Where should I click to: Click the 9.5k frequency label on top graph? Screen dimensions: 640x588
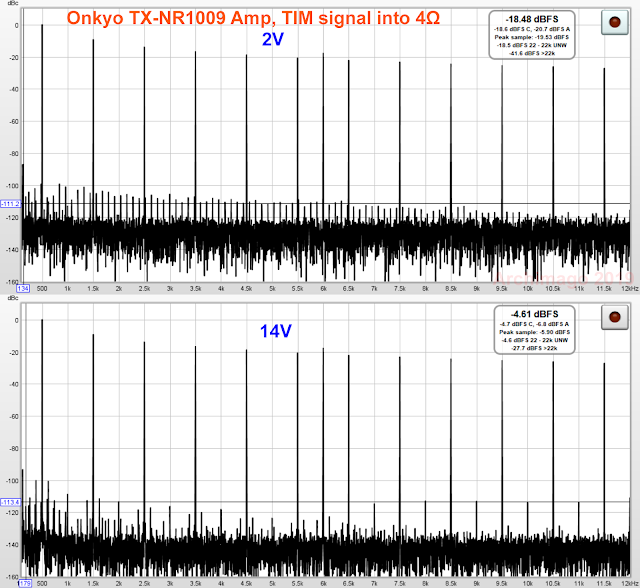(x=502, y=288)
